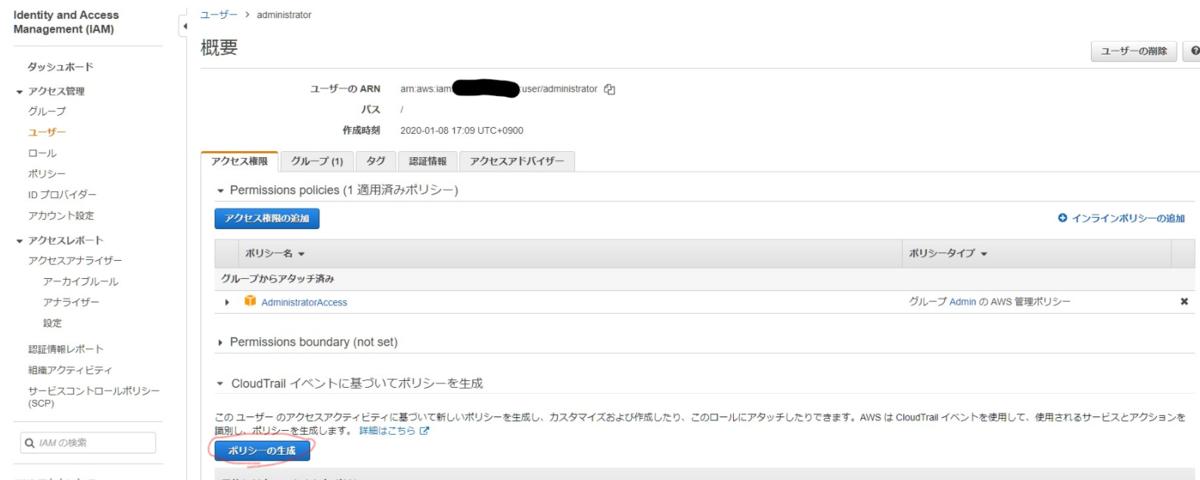Click the IAM の検索 search field
This screenshot has width=1200, height=480.
click(88, 443)
